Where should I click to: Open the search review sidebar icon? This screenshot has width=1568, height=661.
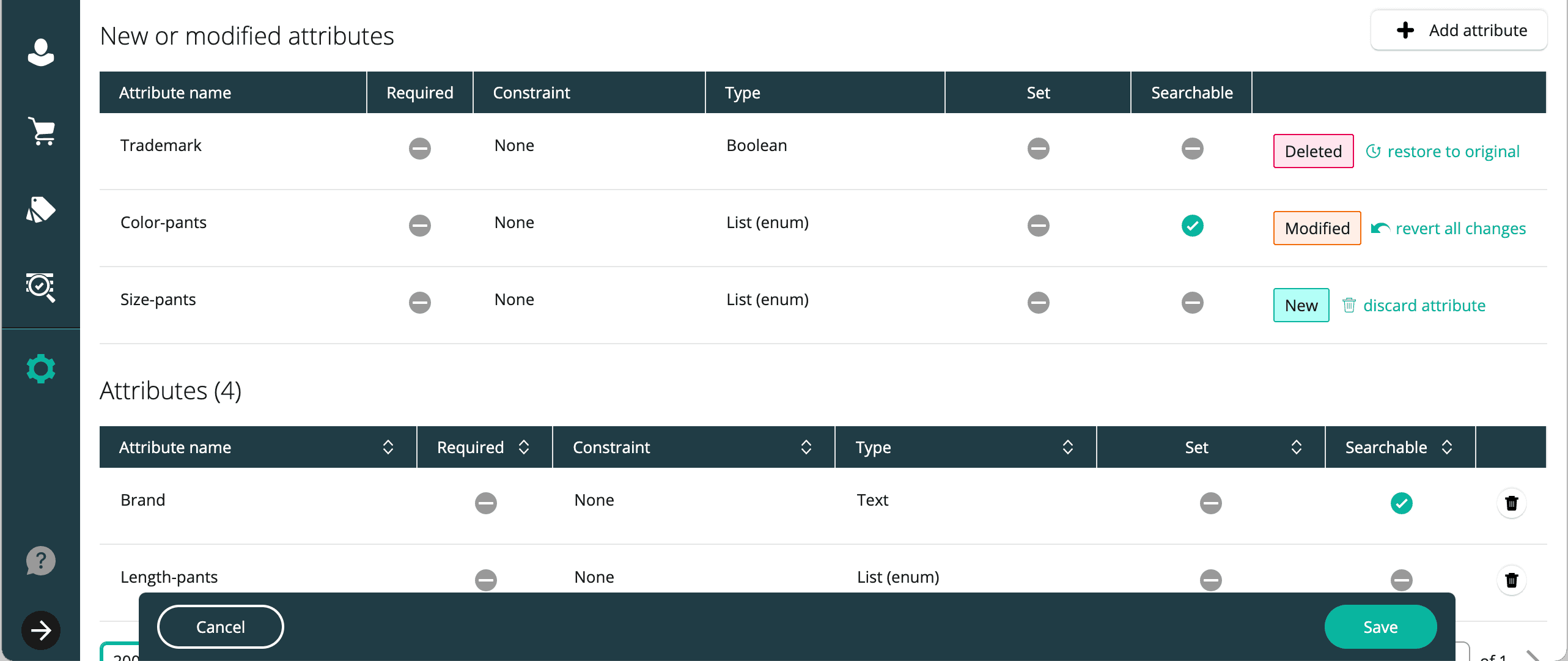pos(41,287)
